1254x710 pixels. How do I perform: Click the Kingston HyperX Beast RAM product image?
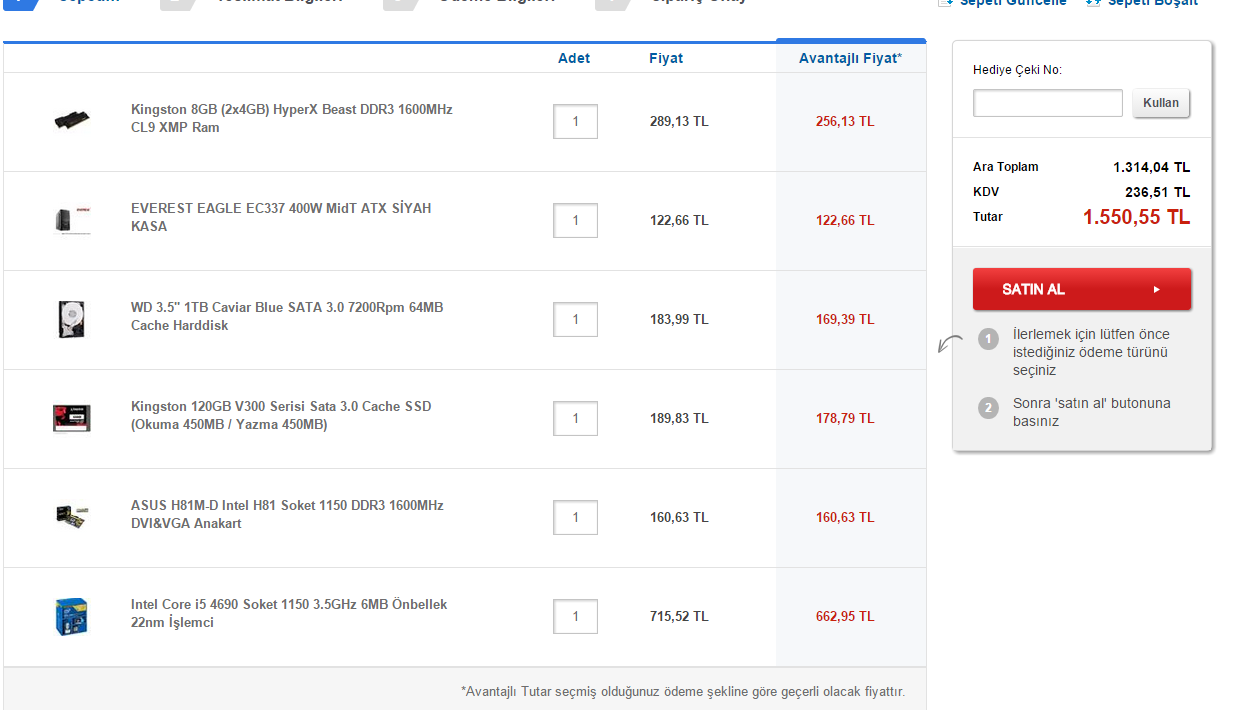pyautogui.click(x=72, y=121)
